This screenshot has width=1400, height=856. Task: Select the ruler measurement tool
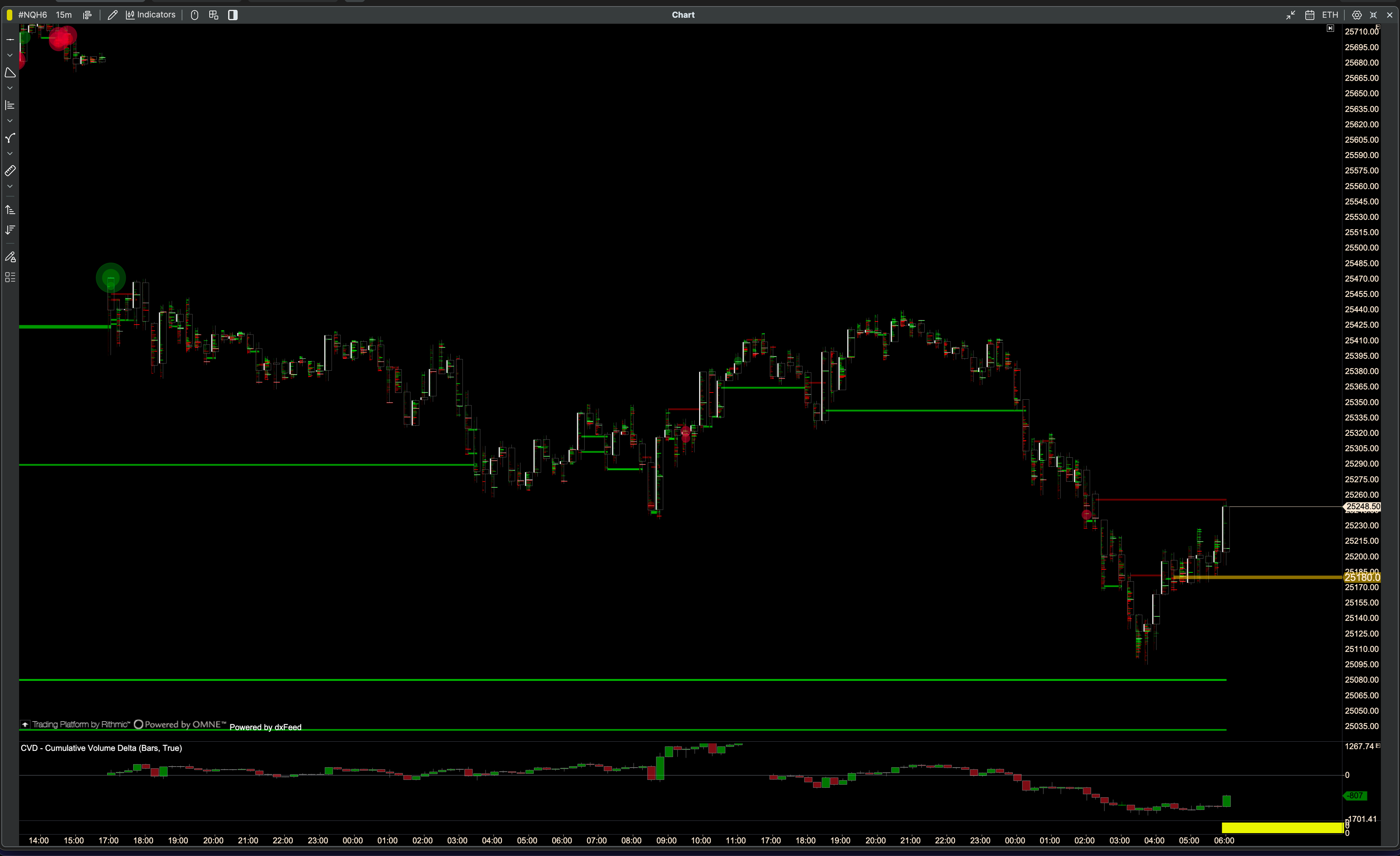(10, 170)
